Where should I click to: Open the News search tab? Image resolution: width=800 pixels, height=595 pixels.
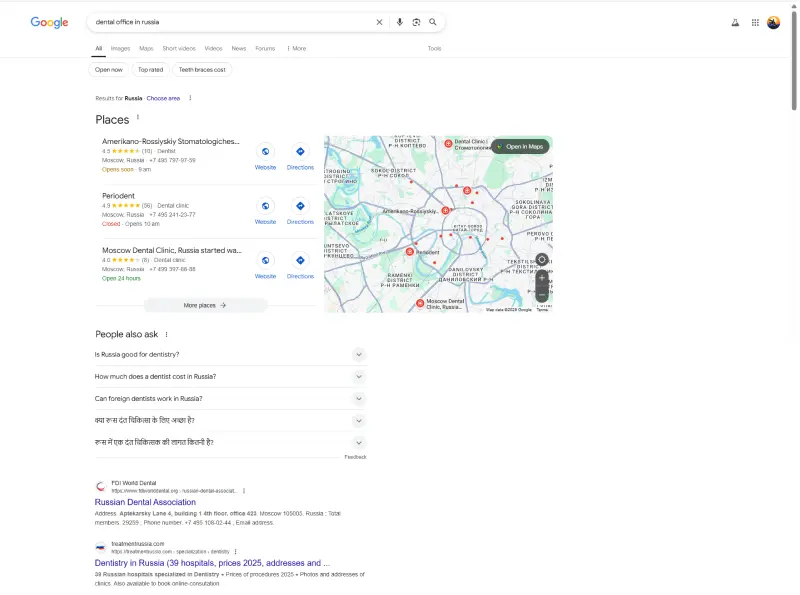(239, 47)
